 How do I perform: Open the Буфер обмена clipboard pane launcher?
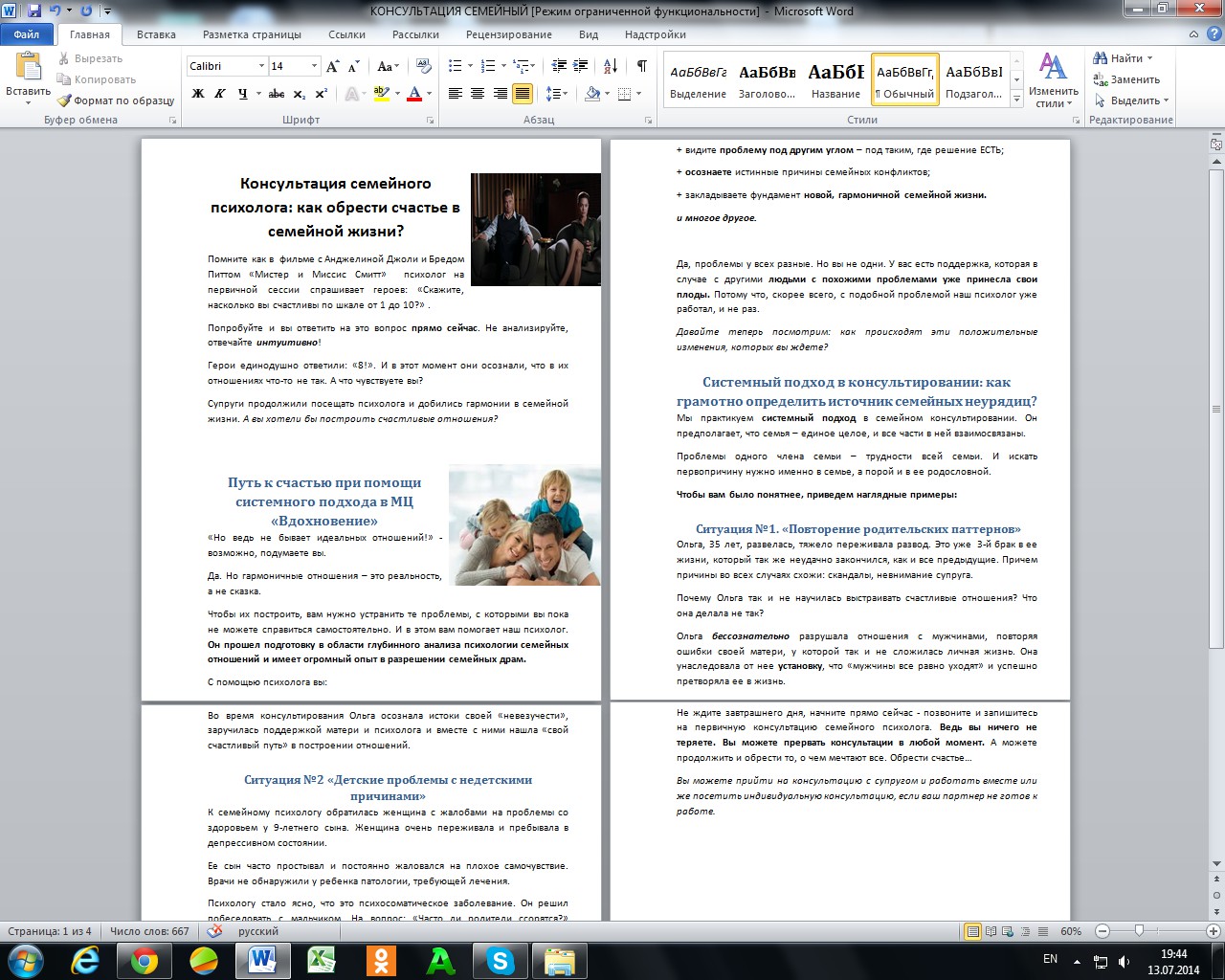[x=173, y=121]
